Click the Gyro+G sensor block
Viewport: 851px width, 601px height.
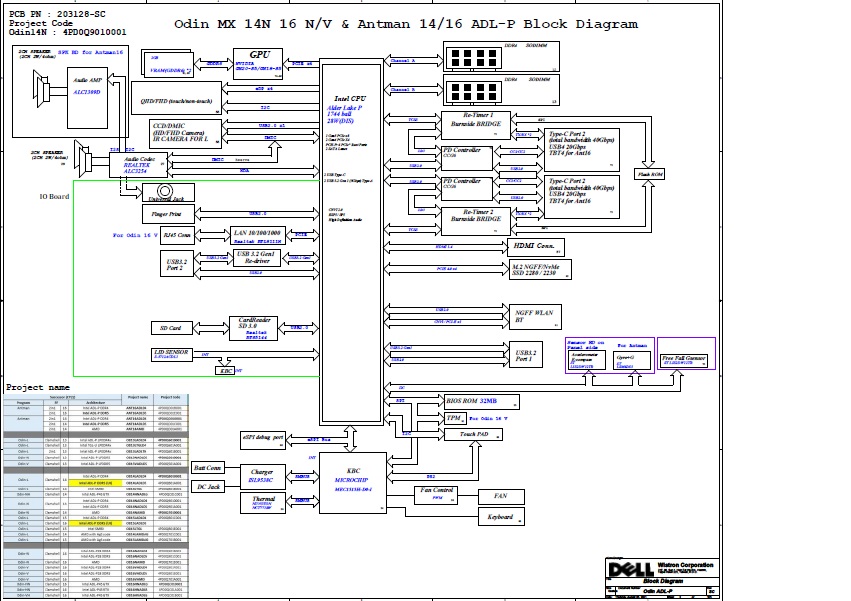coord(632,360)
